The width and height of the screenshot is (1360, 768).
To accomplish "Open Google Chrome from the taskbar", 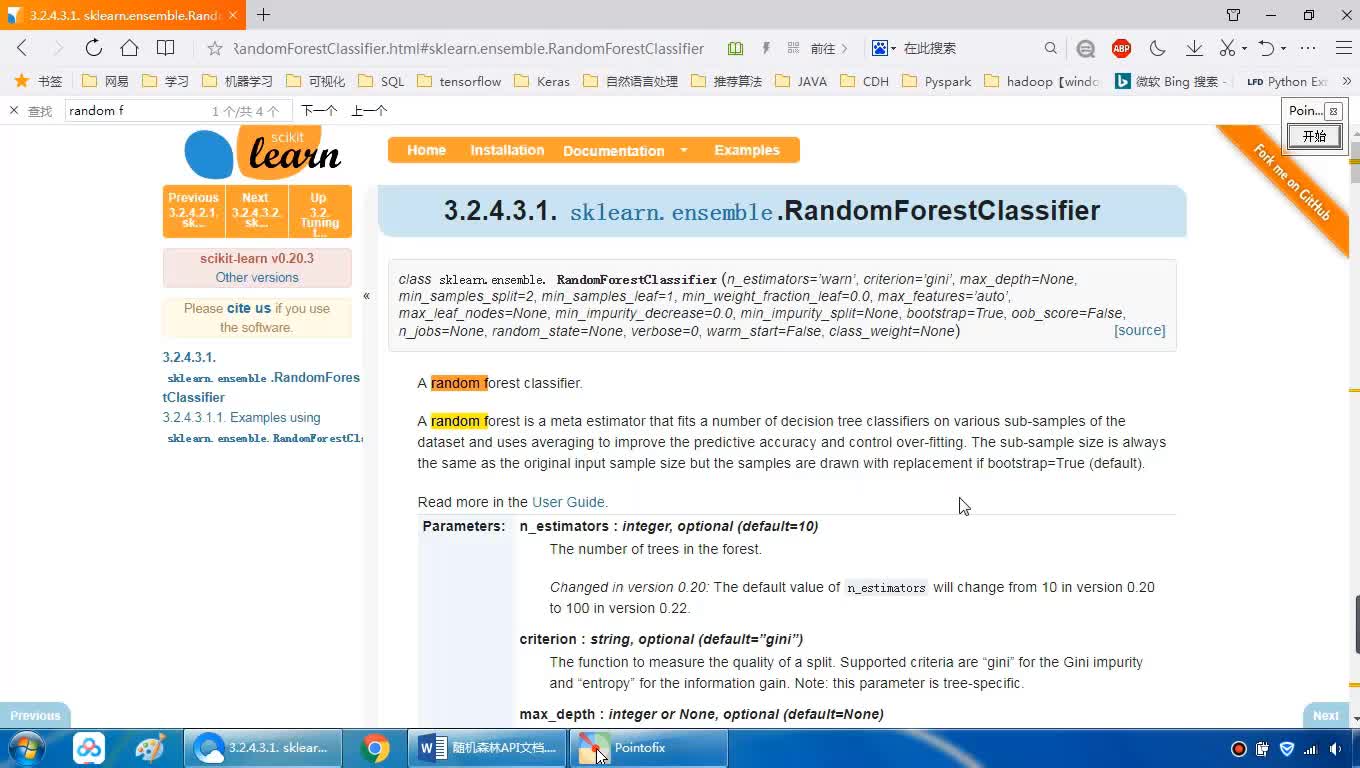I will click(376, 748).
